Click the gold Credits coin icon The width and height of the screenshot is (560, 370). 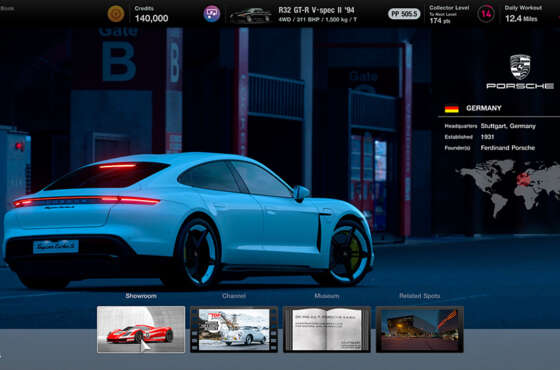tap(116, 14)
